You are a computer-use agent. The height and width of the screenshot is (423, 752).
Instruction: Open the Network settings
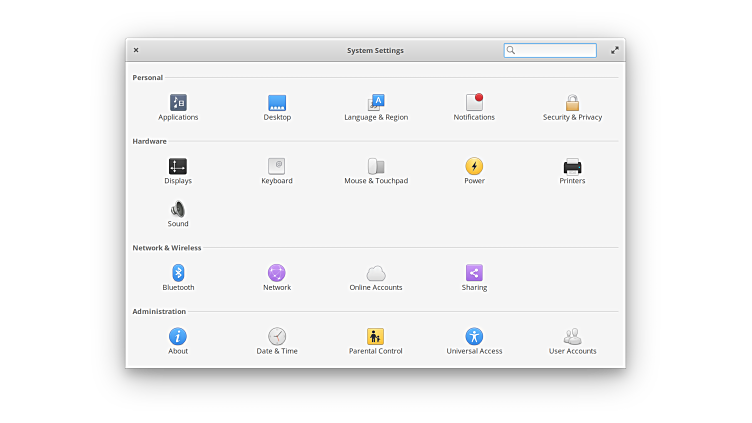(x=277, y=273)
